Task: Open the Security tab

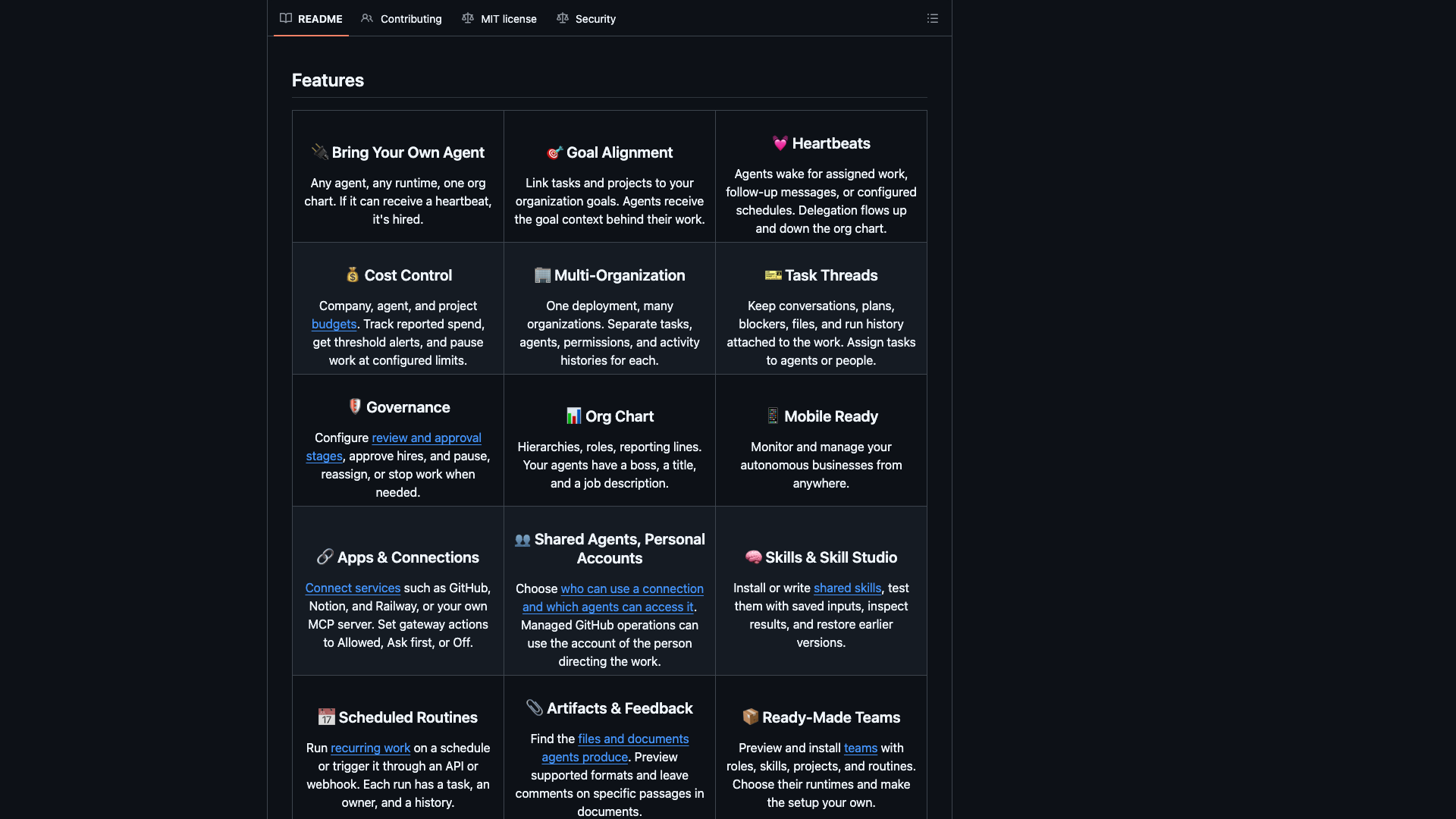Action: (x=586, y=18)
